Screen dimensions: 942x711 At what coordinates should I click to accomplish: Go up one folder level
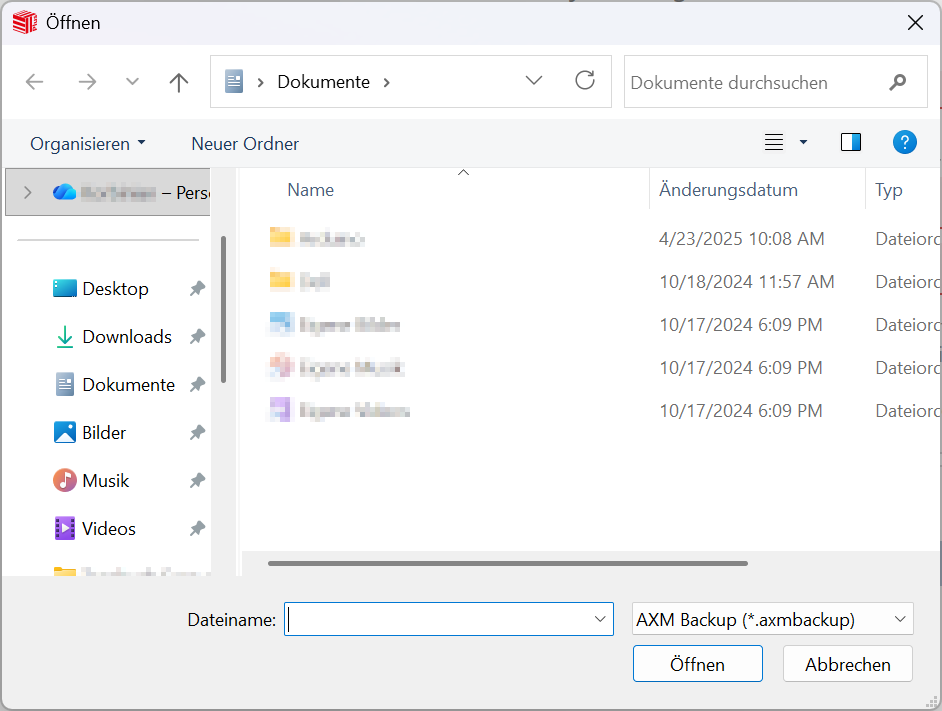tap(179, 82)
